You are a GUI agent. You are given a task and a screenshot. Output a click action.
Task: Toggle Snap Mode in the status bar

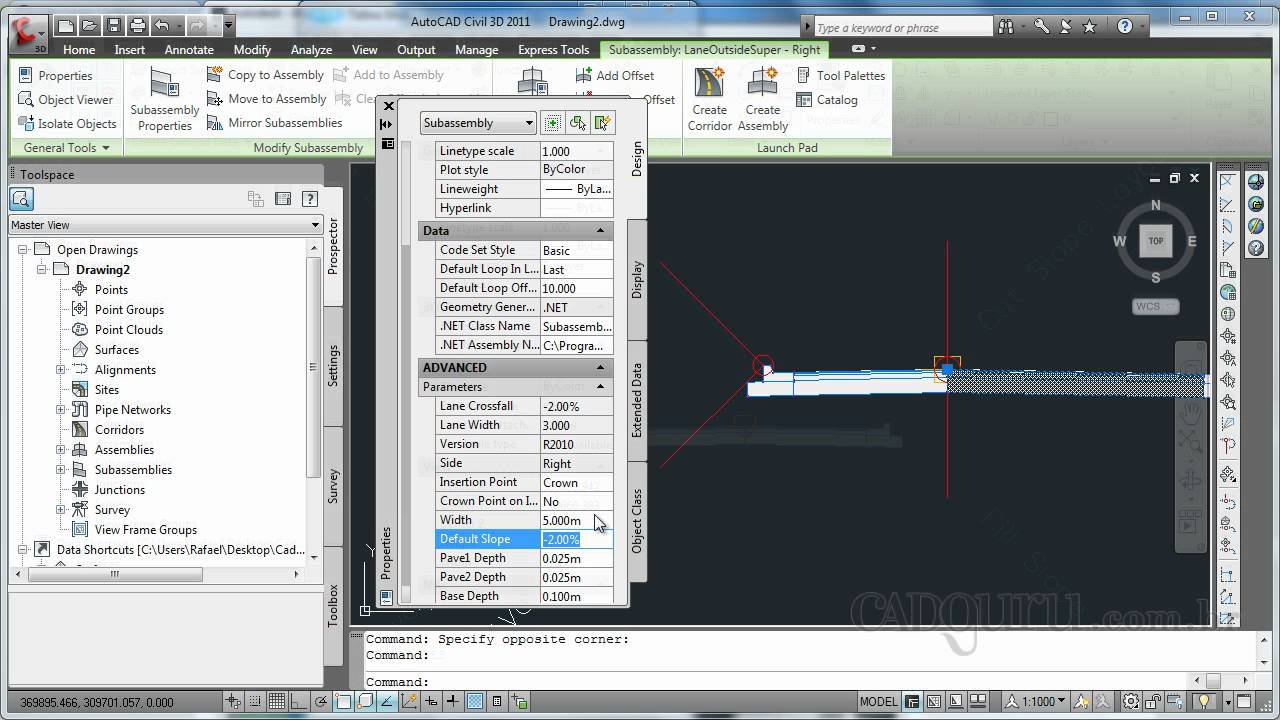256,702
